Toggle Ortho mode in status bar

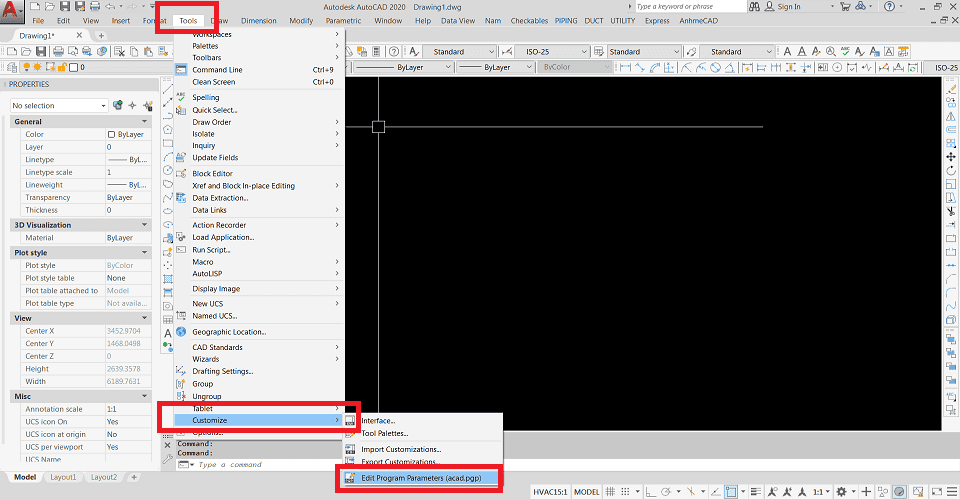(x=650, y=491)
